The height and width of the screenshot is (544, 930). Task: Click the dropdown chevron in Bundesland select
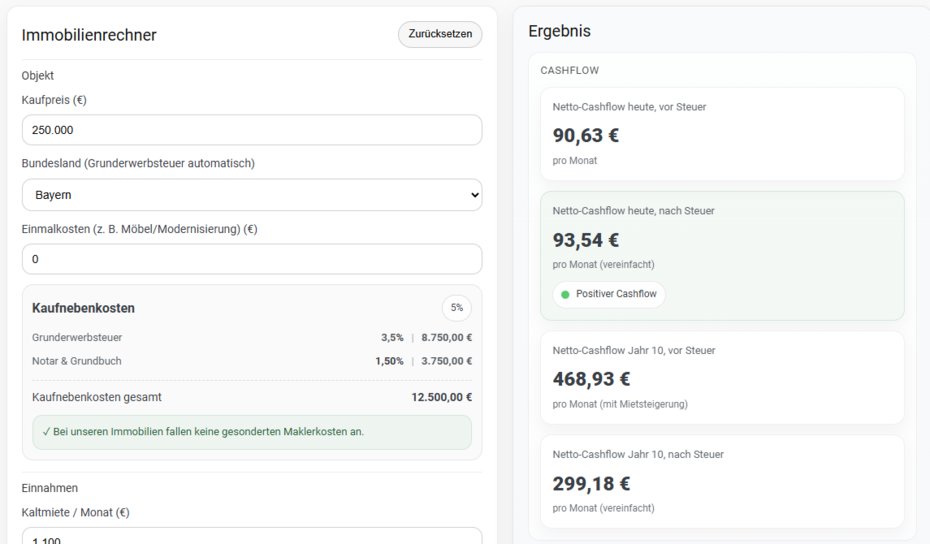[474, 195]
